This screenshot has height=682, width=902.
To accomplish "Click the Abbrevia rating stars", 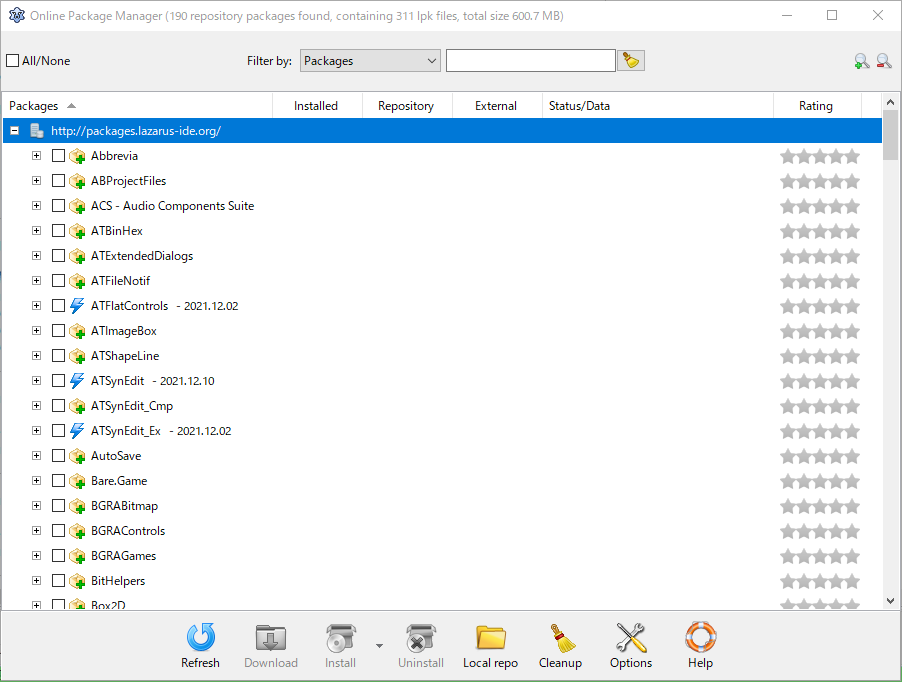I will pos(820,156).
